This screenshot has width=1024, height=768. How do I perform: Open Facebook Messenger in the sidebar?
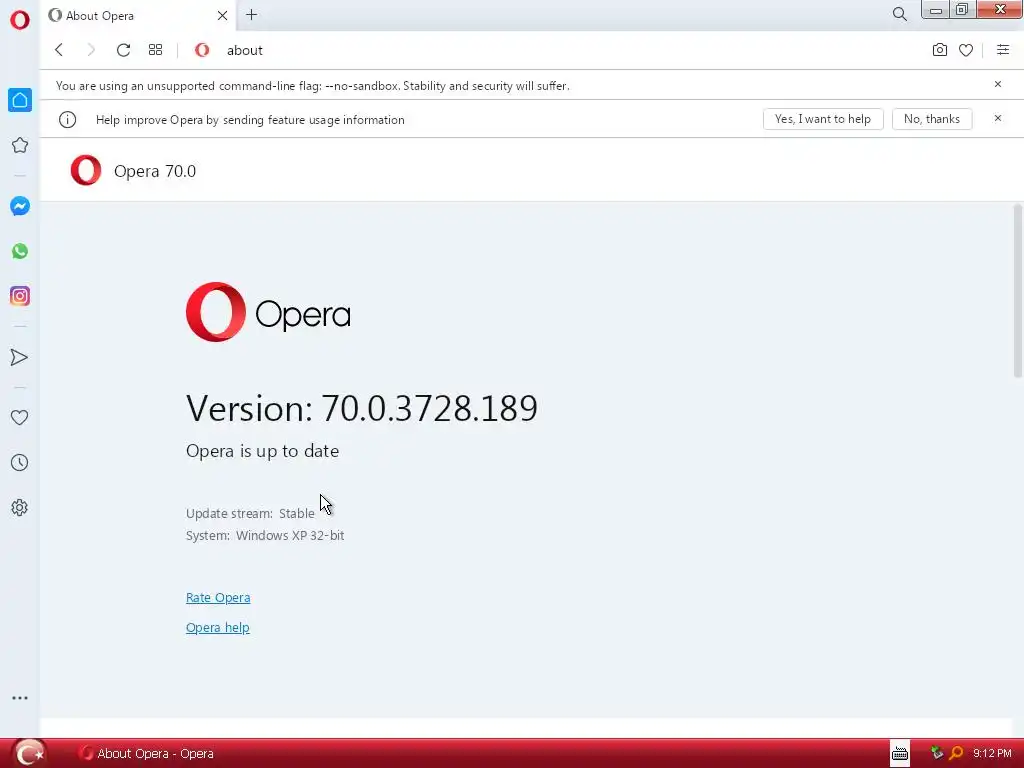coord(20,206)
